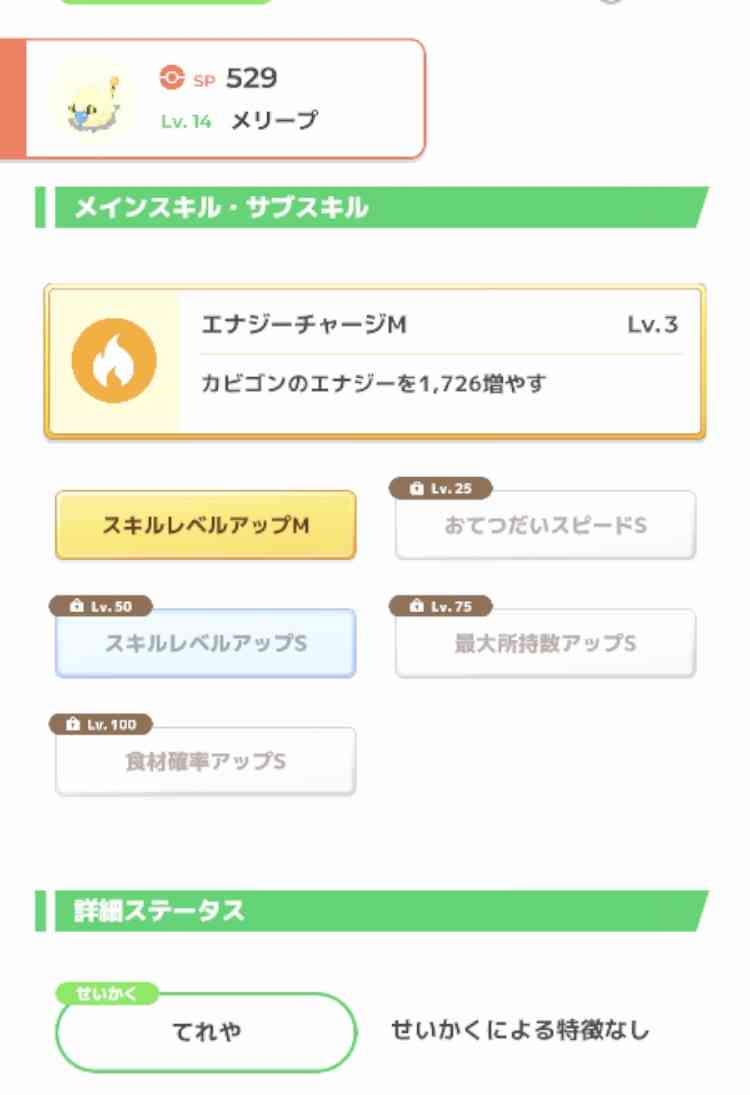
Task: Open the locked スキルレベルアップS sub skill
Action: [x=205, y=643]
